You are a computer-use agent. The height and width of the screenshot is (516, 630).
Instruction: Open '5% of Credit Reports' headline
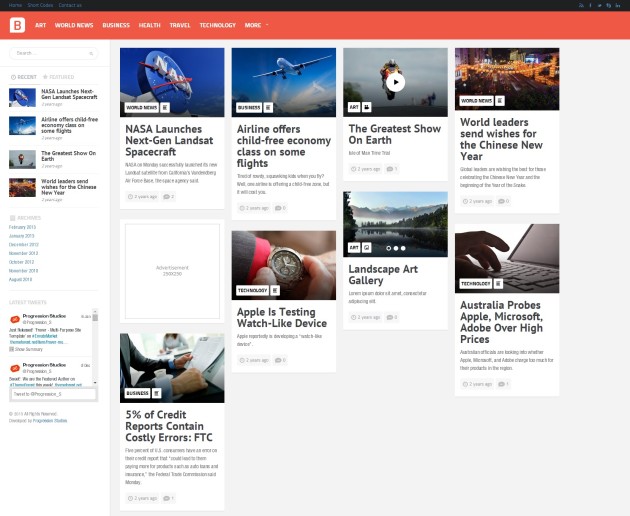[x=169, y=426]
